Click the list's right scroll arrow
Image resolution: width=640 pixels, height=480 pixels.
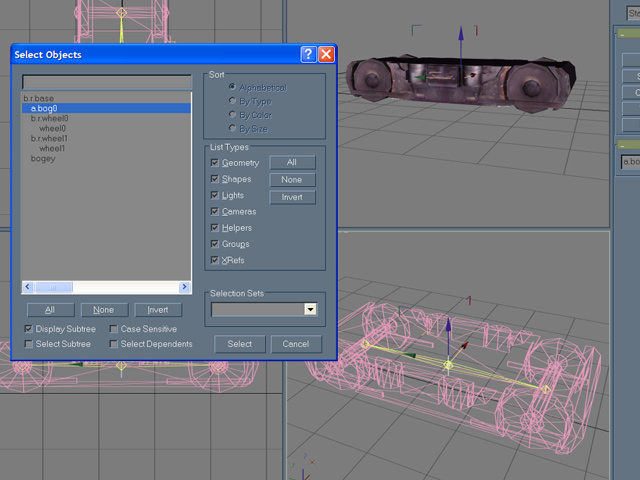click(x=185, y=287)
